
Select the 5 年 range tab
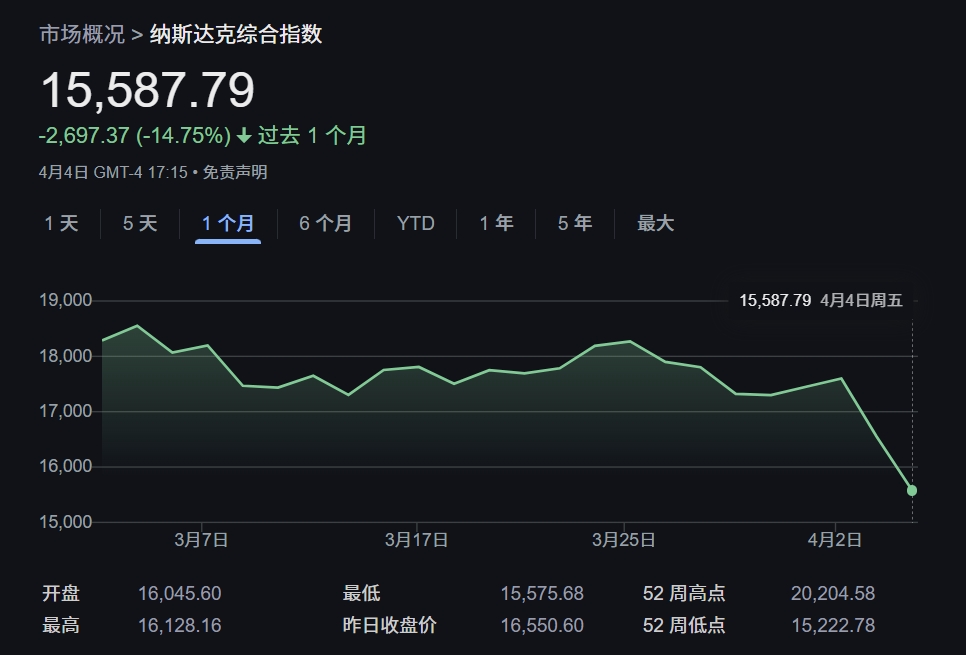coord(575,223)
